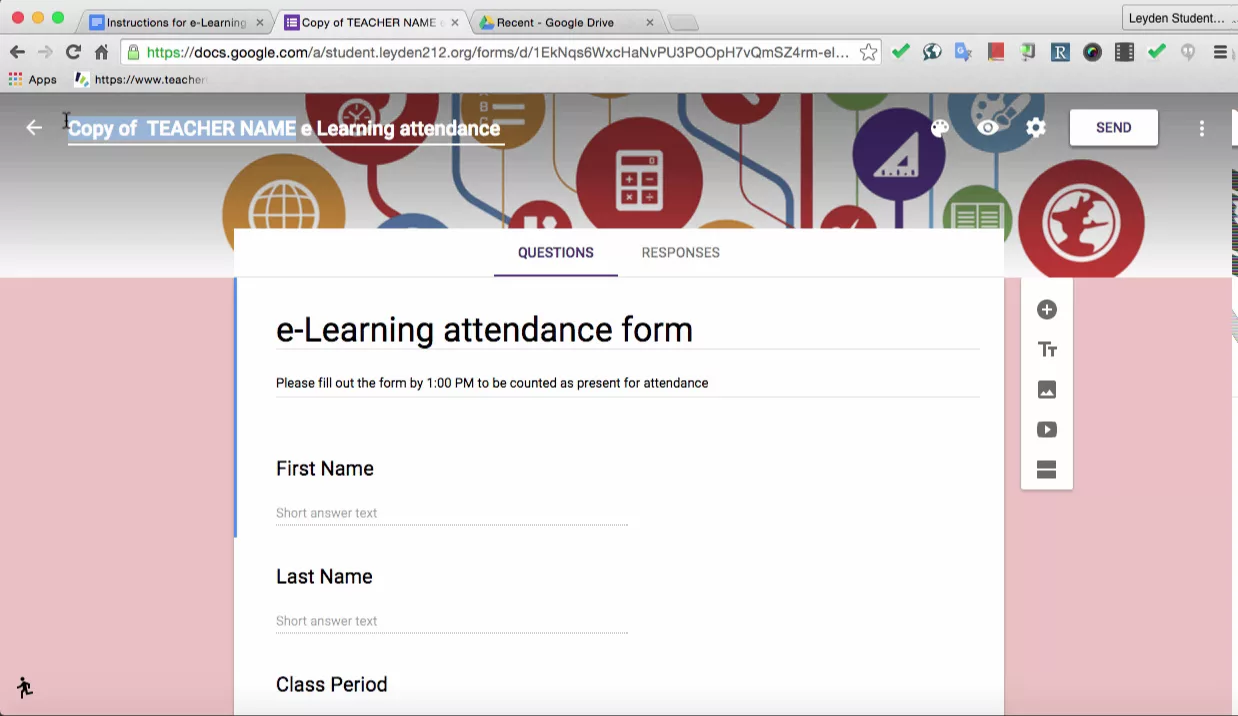This screenshot has height=716, width=1238.
Task: Click short answer text under First Name
Action: 452,513
